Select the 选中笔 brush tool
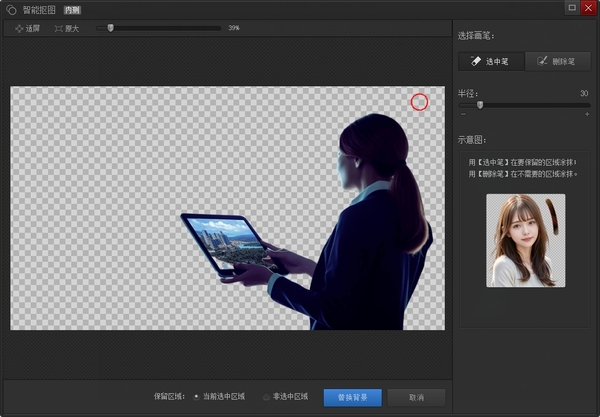 (489, 61)
